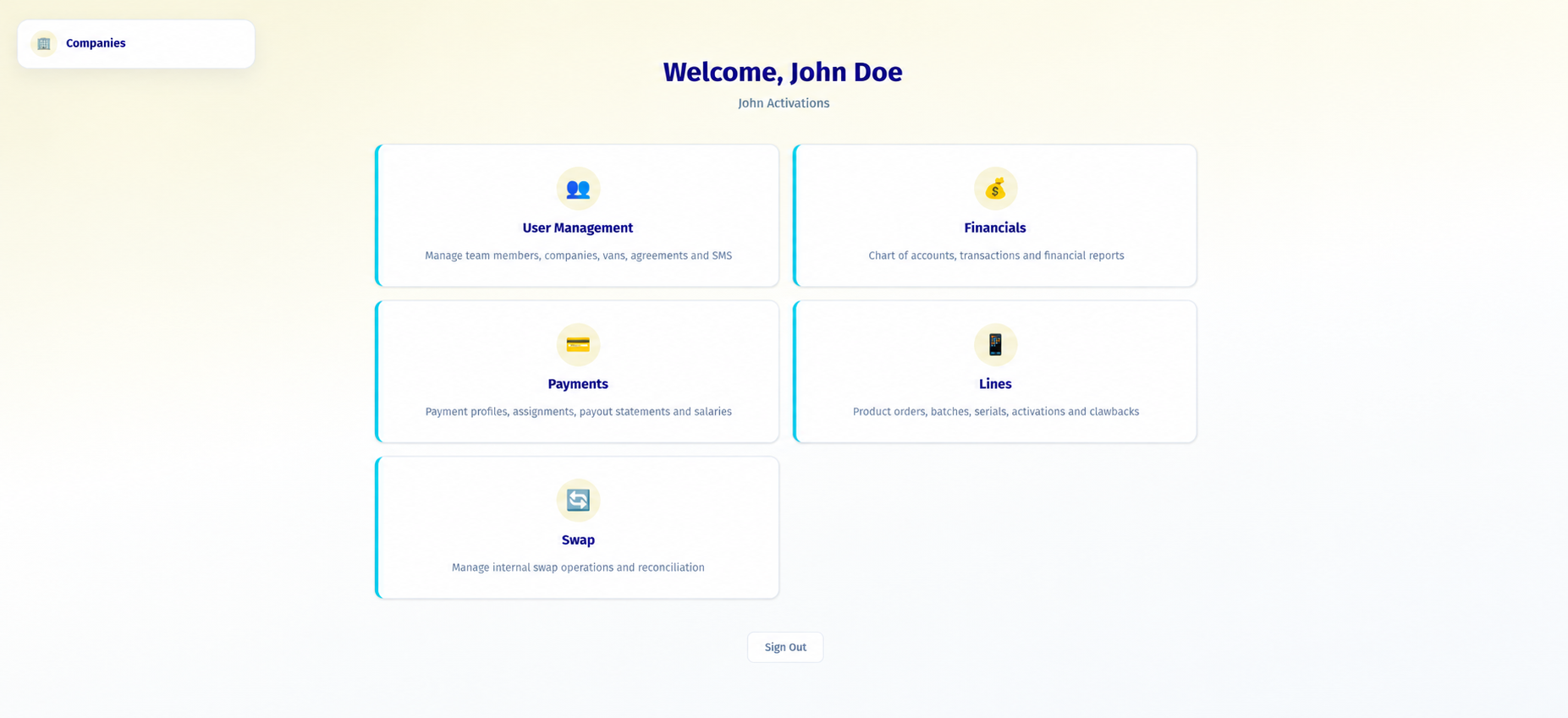The height and width of the screenshot is (718, 1568).
Task: Open the Companies menu label
Action: [96, 43]
